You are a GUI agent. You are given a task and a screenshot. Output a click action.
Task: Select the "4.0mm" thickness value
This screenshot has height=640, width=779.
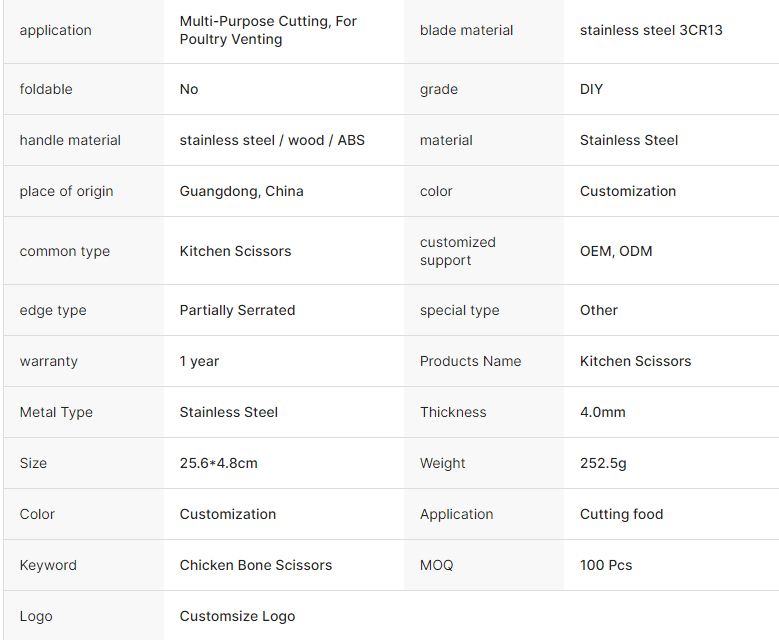pyautogui.click(x=602, y=412)
